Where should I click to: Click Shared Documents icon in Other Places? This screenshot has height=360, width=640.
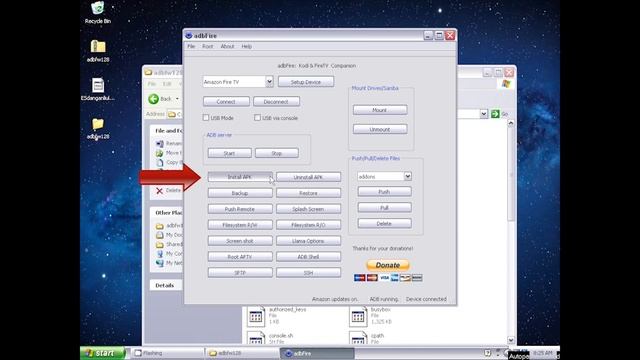(160, 244)
